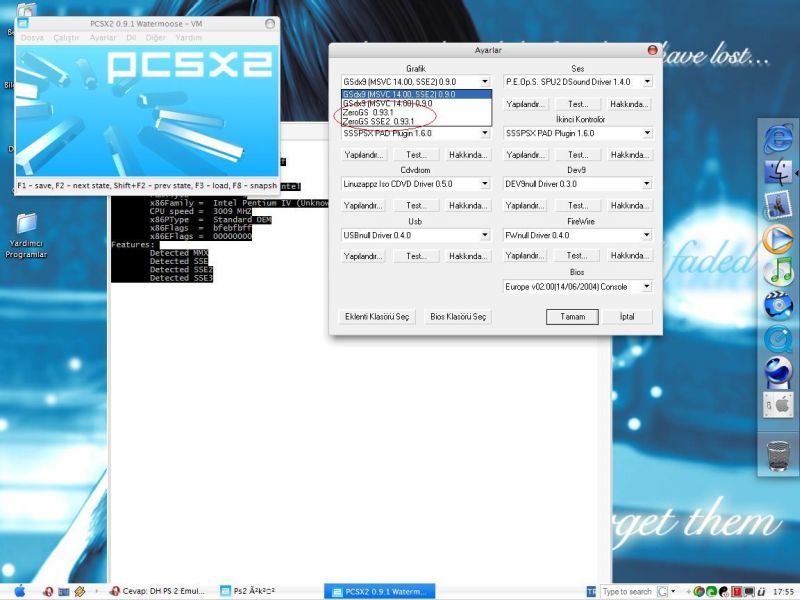Open the Dosya menu in PCSX2
Viewport: 800px width, 600px height.
(x=32, y=38)
